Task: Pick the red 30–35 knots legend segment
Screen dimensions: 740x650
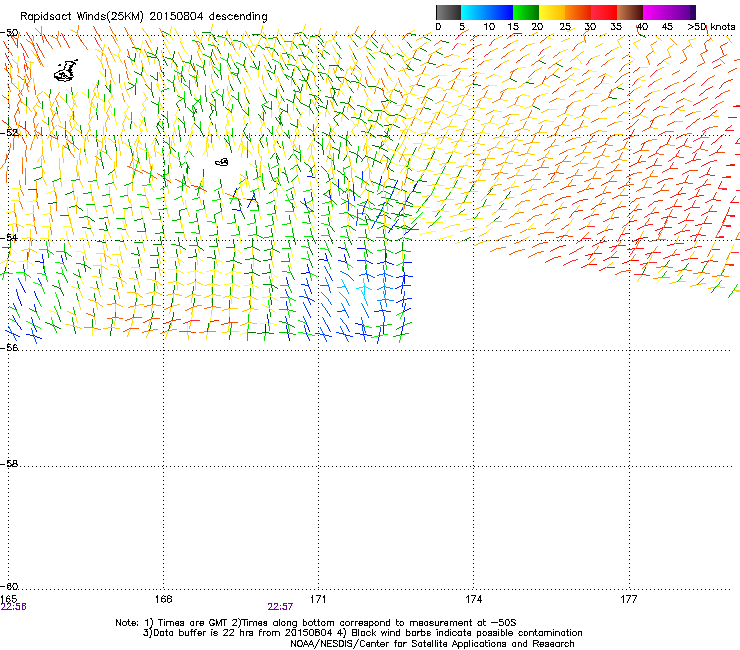Action: click(604, 12)
